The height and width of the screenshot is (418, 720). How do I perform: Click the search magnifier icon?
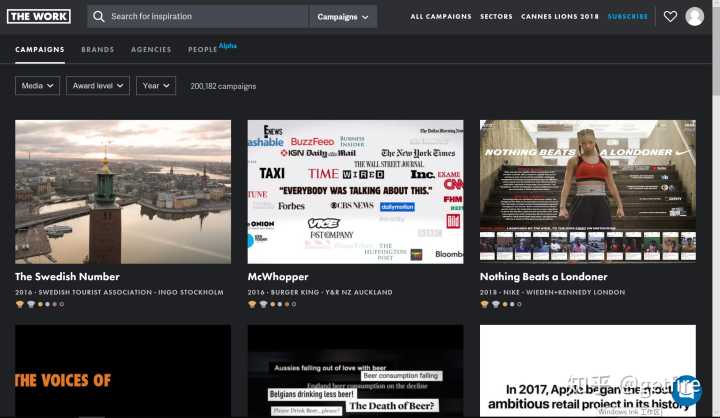pos(98,17)
